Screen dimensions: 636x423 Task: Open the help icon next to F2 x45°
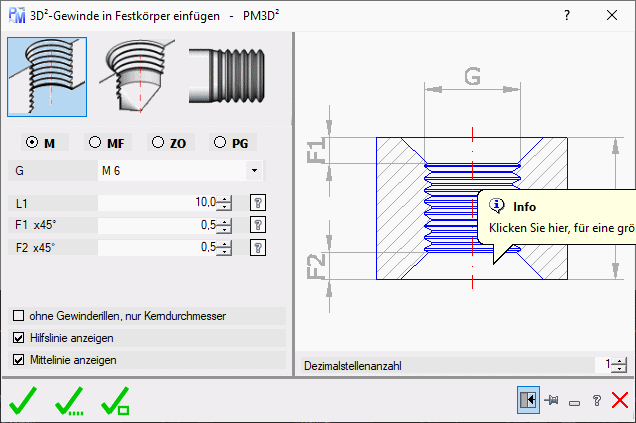[257, 248]
